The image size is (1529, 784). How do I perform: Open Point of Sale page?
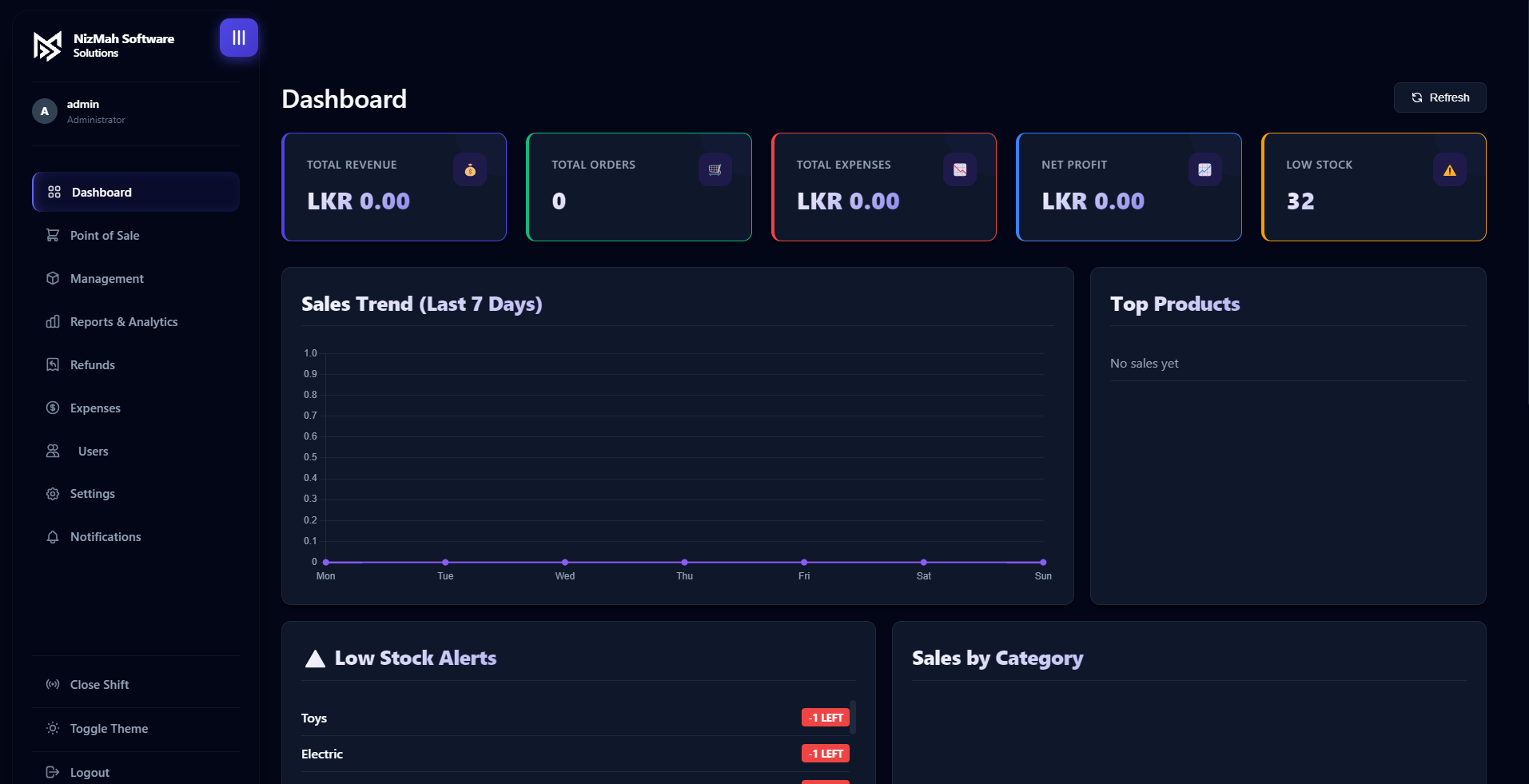click(x=105, y=236)
